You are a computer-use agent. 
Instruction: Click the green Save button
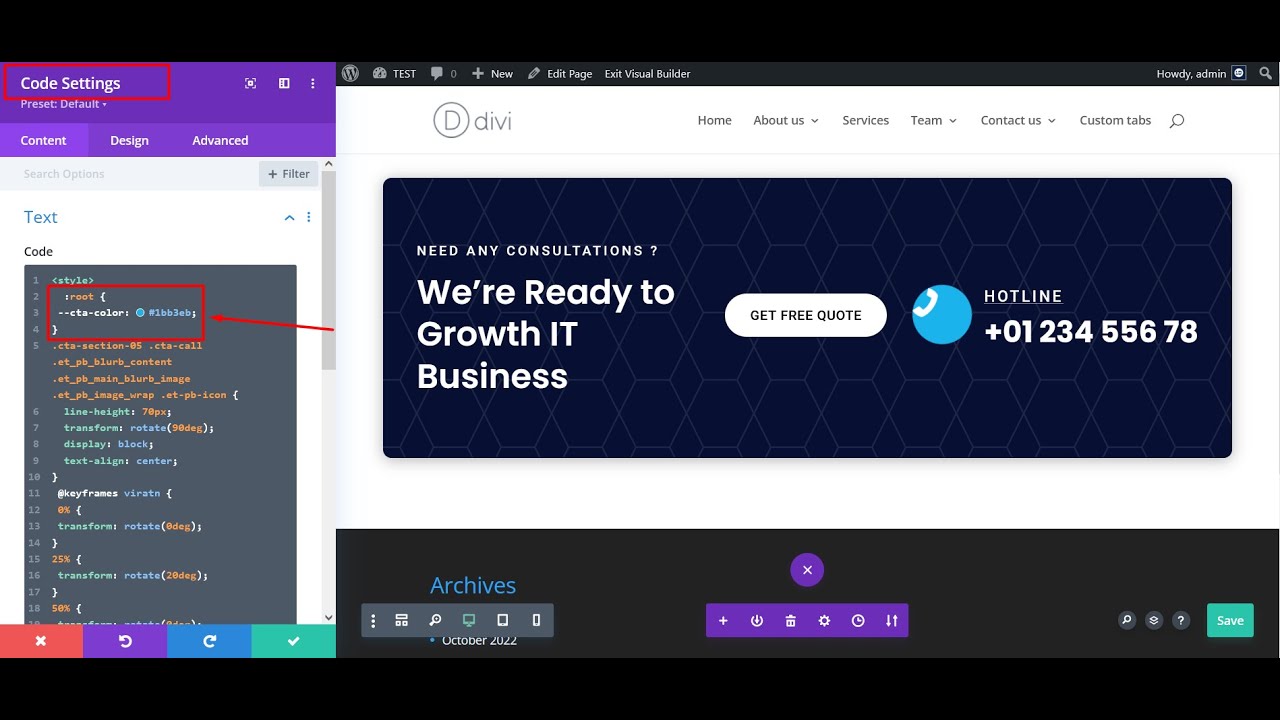1230,620
